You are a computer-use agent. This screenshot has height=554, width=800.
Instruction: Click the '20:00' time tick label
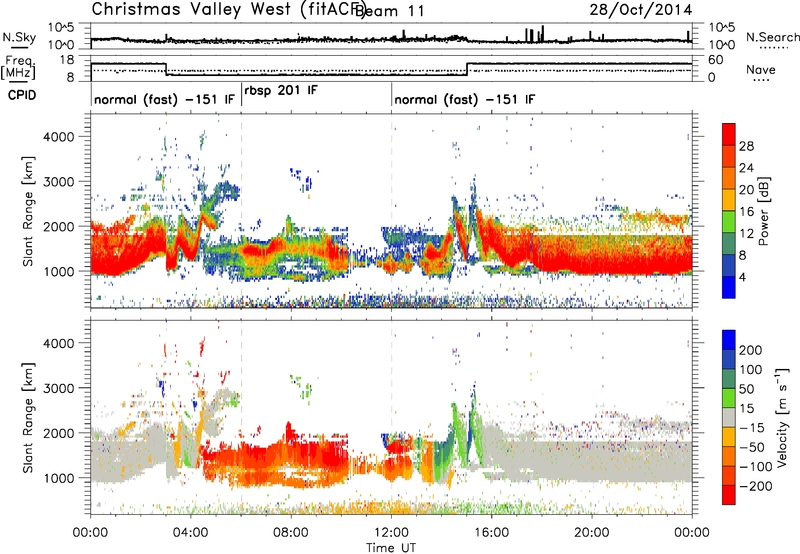click(592, 533)
